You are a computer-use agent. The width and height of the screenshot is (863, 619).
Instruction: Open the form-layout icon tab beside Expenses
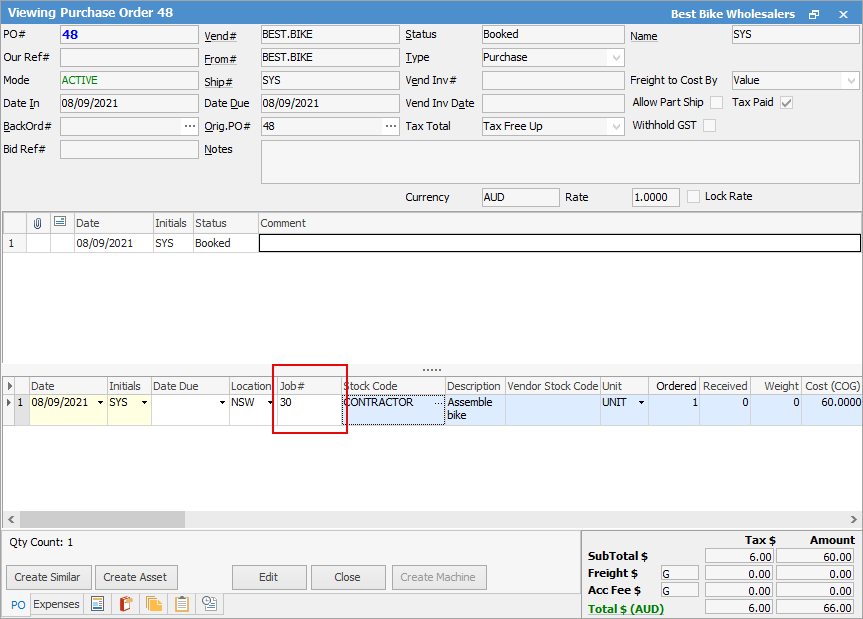[97, 604]
